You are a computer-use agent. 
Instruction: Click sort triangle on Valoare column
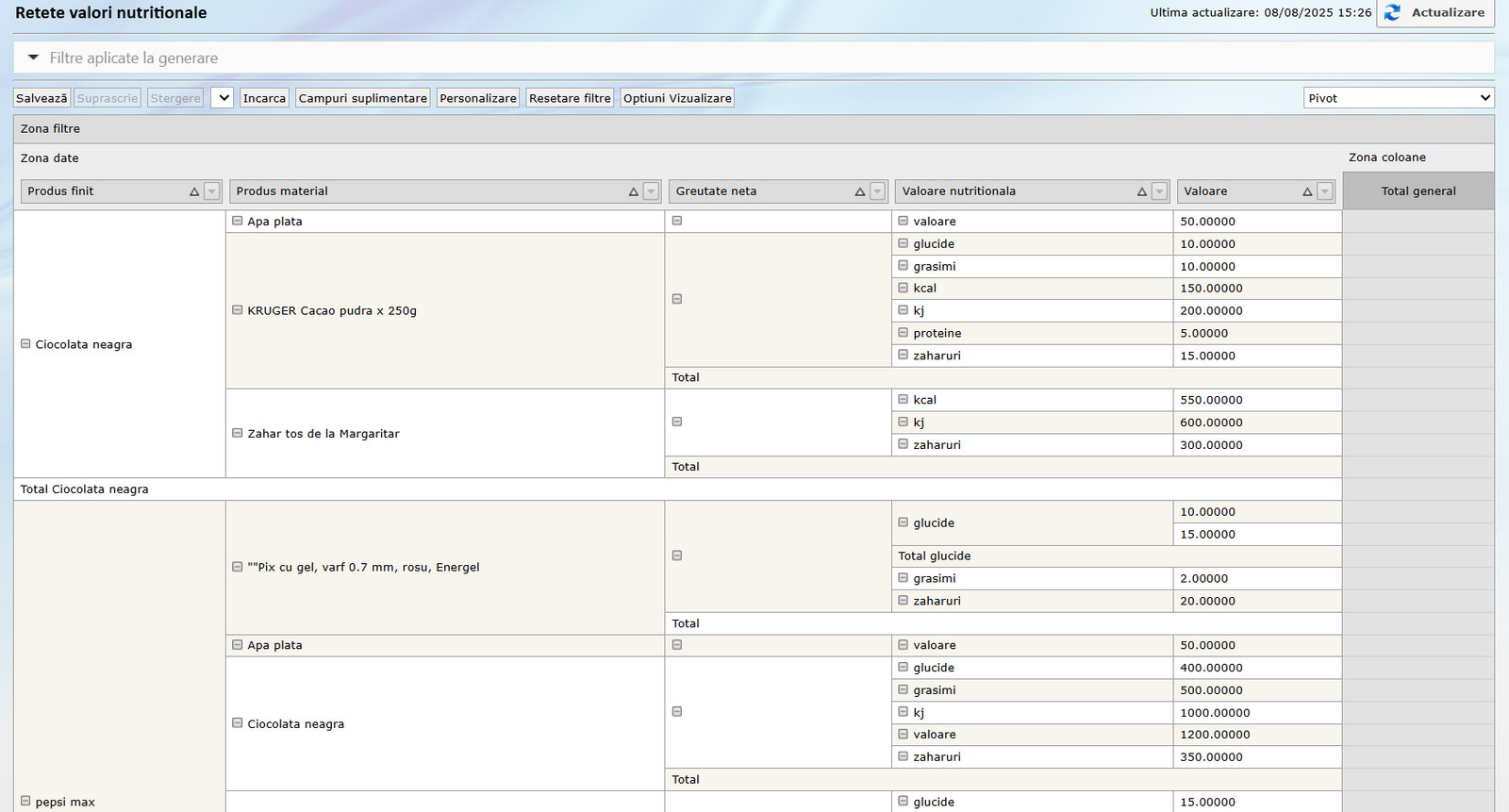(1307, 191)
